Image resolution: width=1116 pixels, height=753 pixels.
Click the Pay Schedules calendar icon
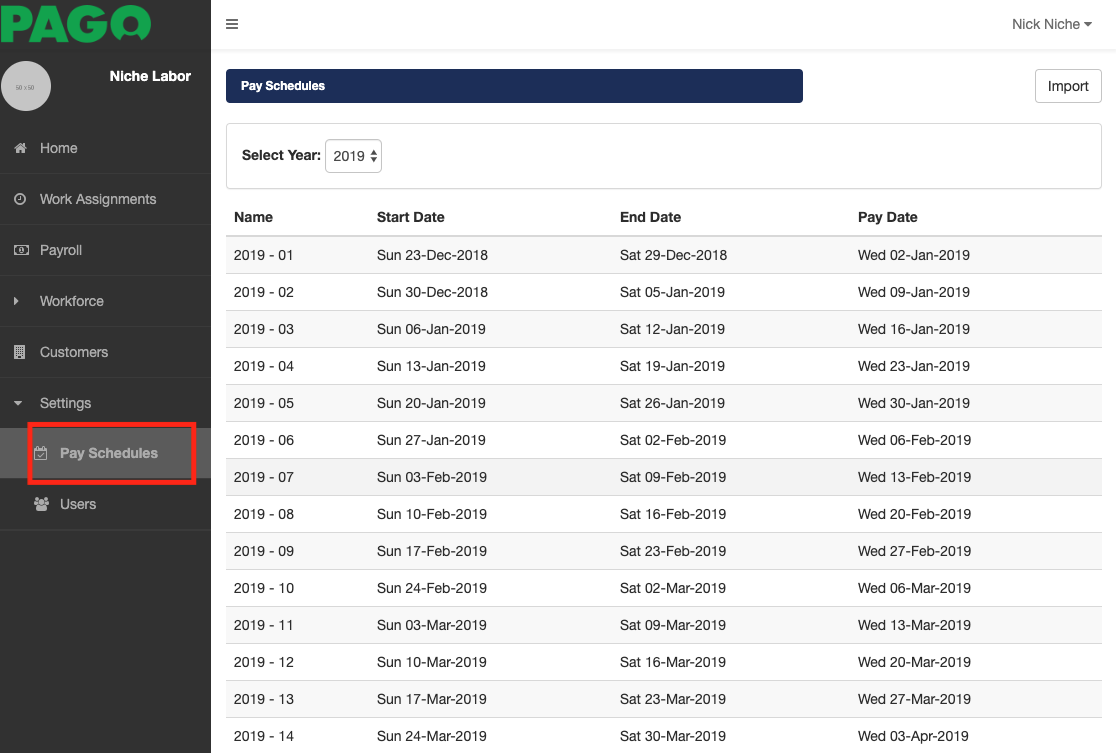coord(41,453)
